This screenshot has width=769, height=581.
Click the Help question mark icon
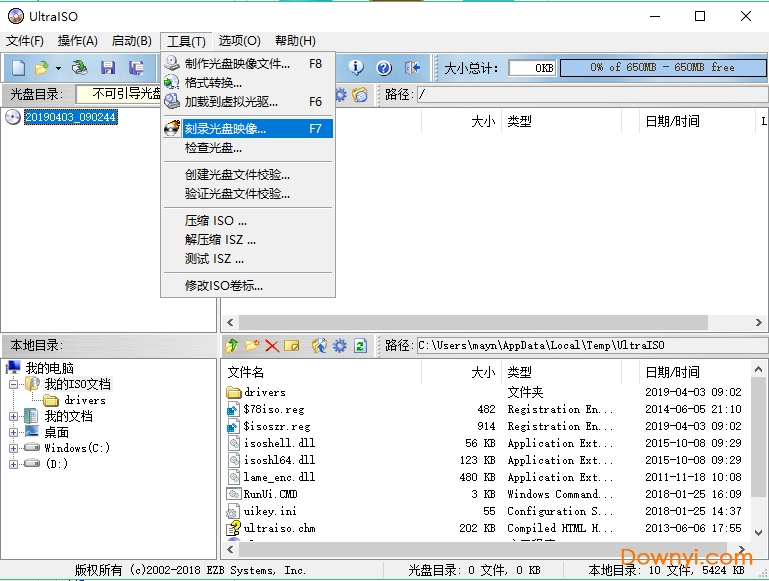click(x=384, y=68)
